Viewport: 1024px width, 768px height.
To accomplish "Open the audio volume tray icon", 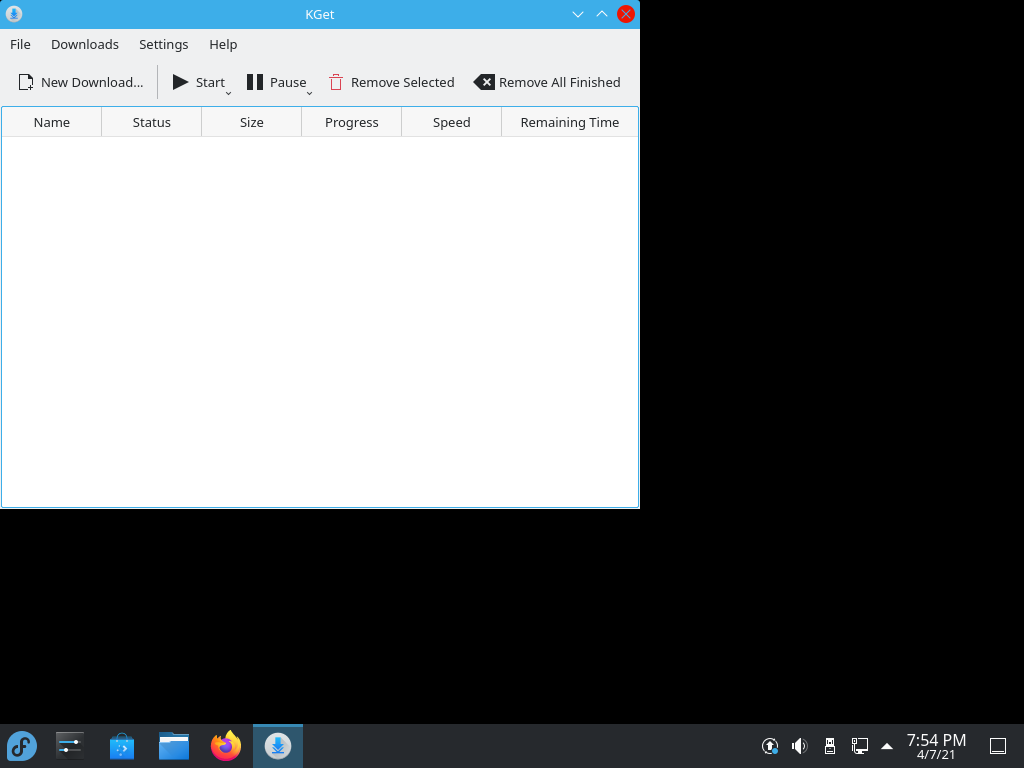I will [799, 746].
